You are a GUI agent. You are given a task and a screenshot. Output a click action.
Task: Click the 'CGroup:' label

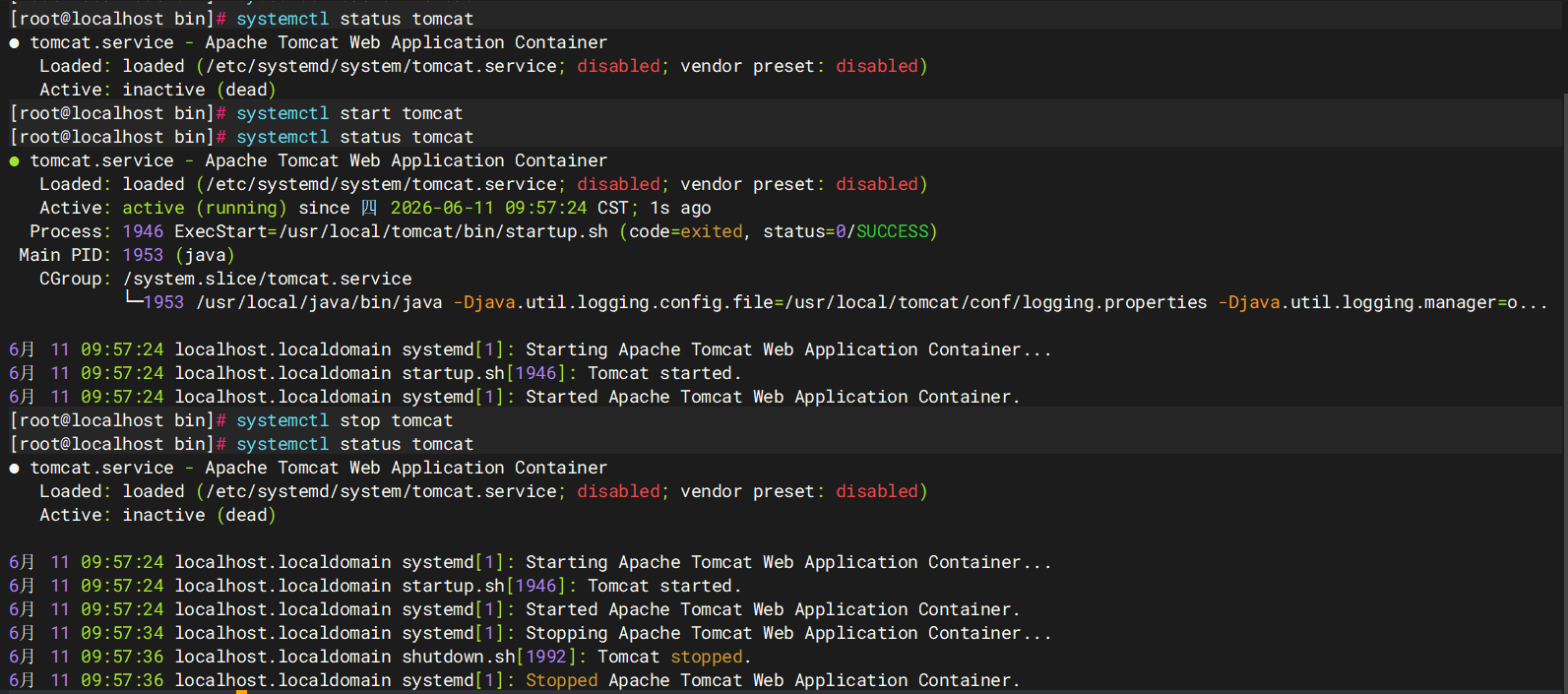point(75,279)
